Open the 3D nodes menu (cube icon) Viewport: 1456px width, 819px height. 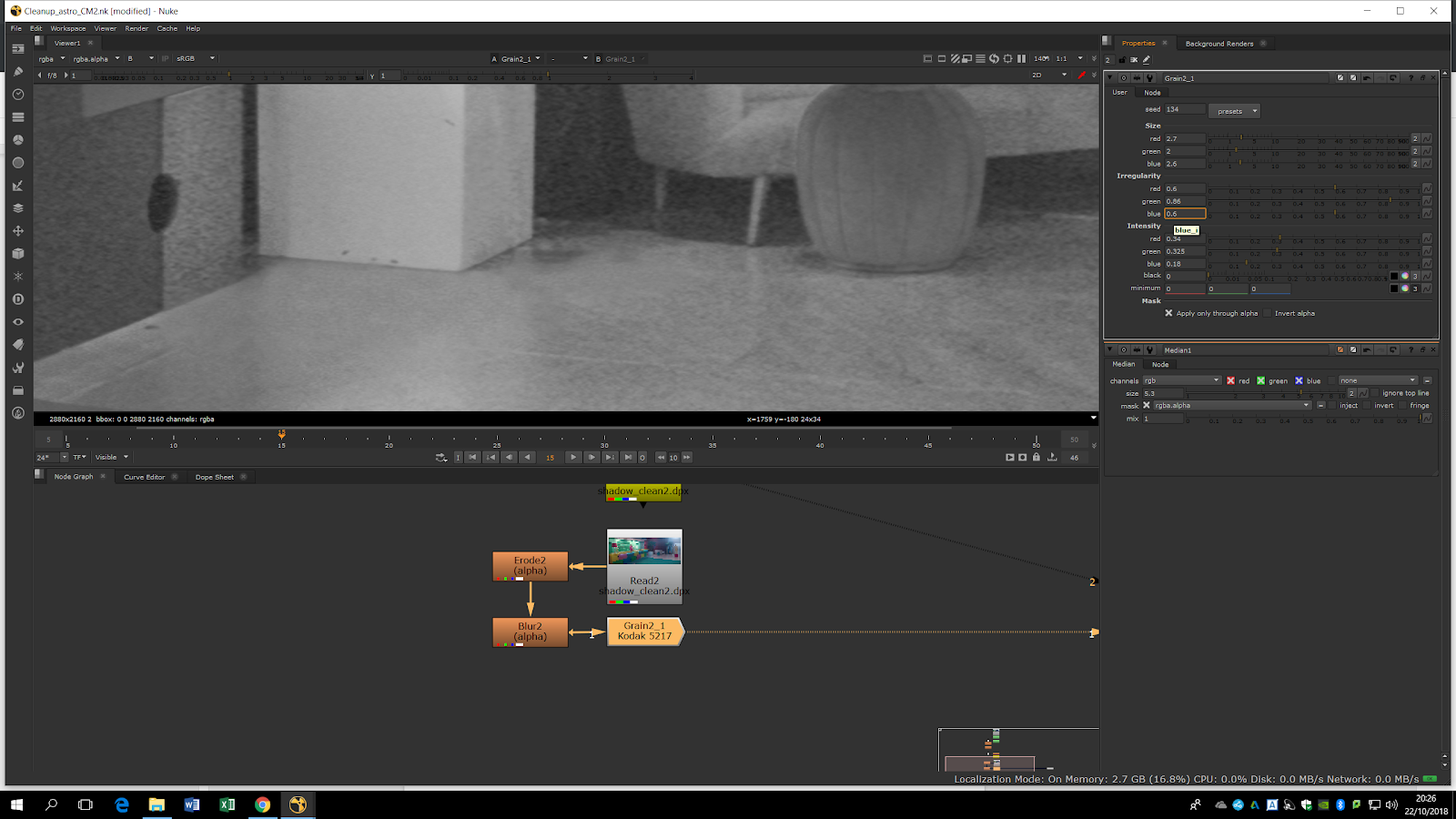coord(18,254)
